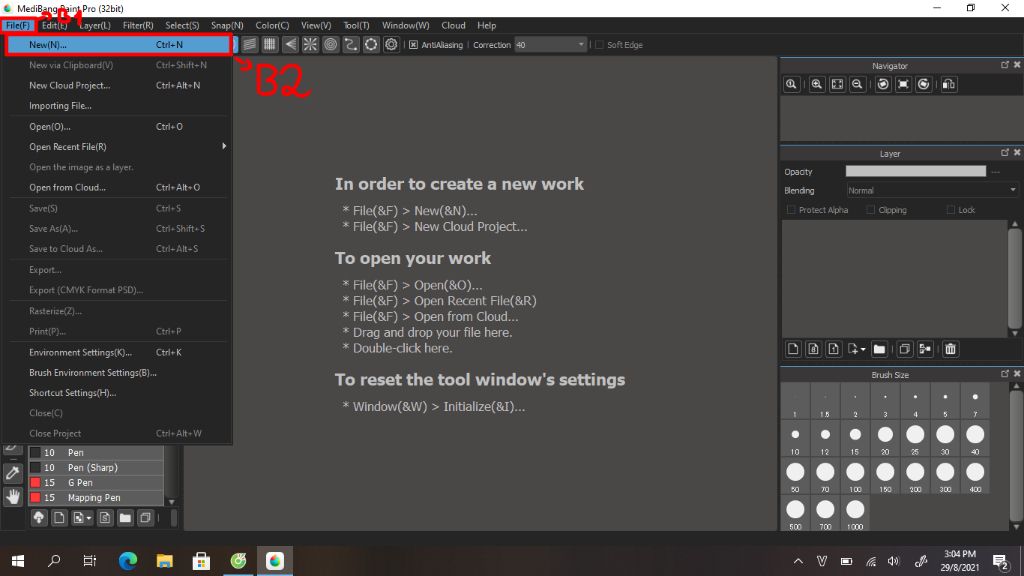
Task: Open Environment Settings menu entry
Action: (x=118, y=353)
